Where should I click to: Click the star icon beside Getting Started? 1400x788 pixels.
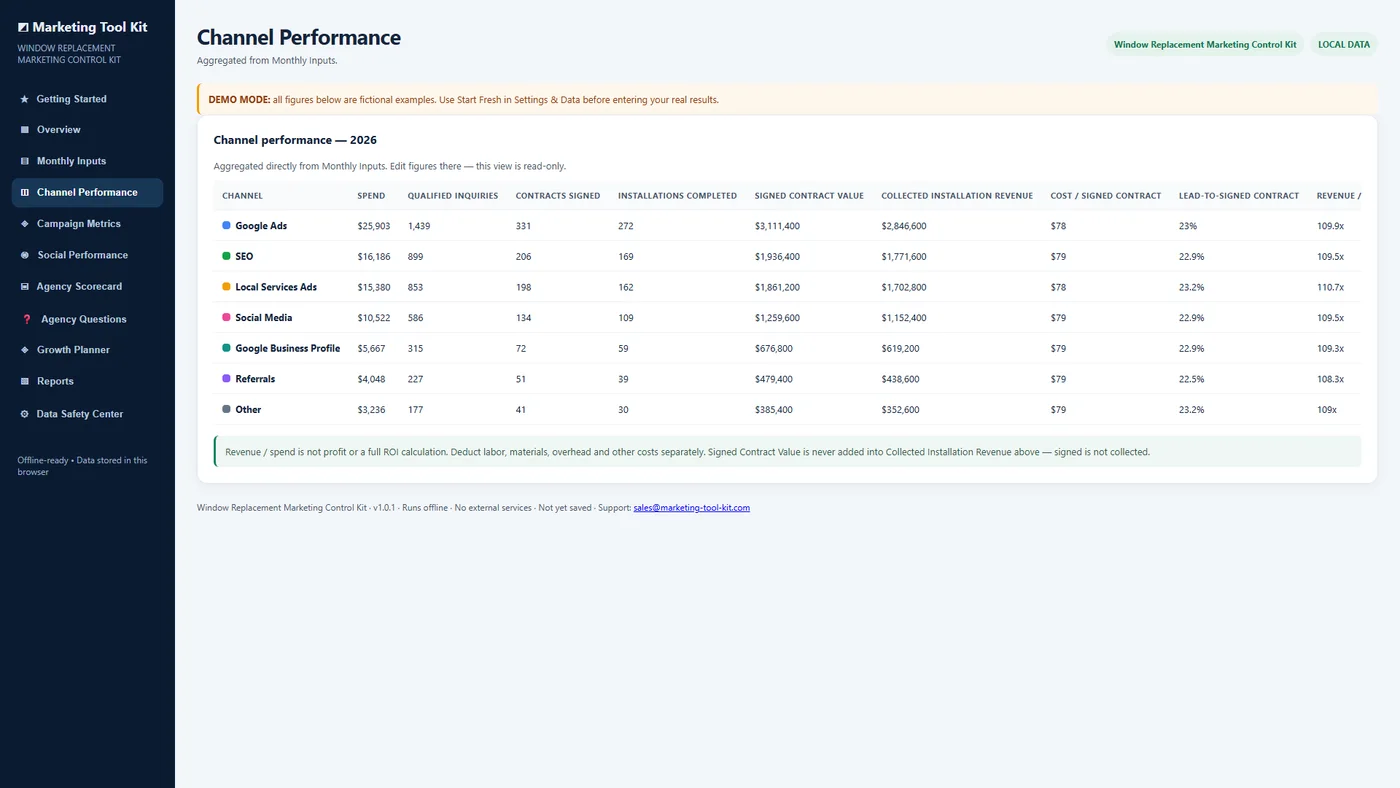24,99
